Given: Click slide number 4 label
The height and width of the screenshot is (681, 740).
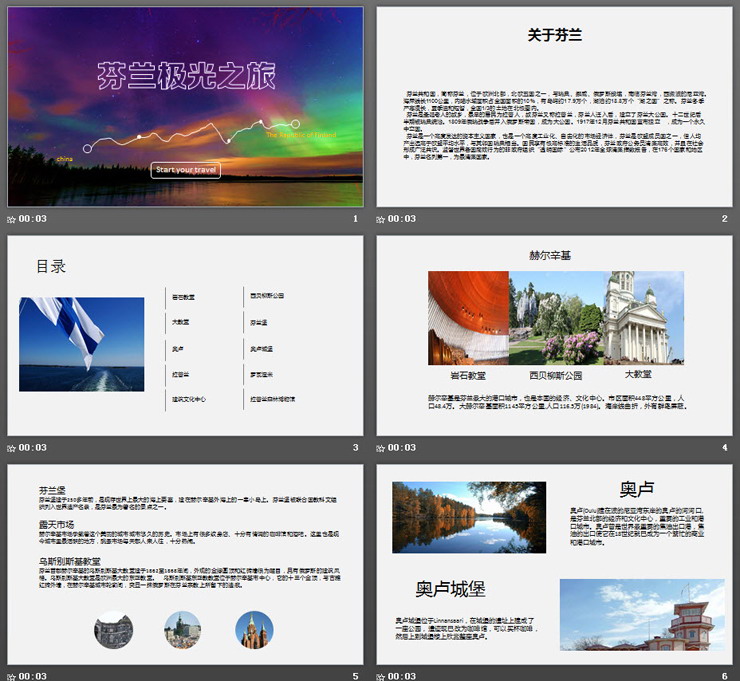Looking at the screenshot, I should [x=724, y=447].
